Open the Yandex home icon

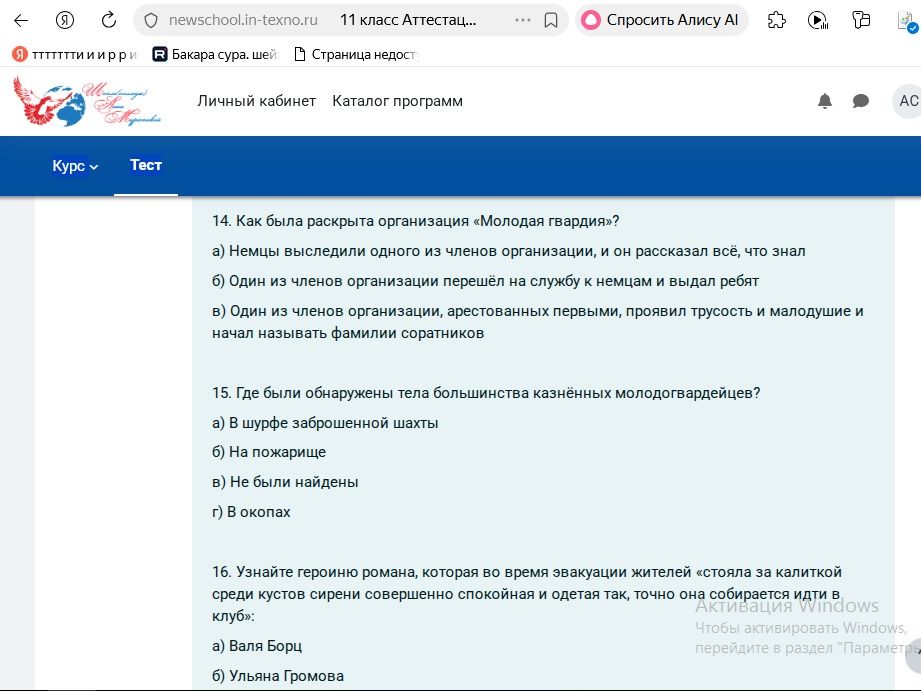(x=65, y=21)
